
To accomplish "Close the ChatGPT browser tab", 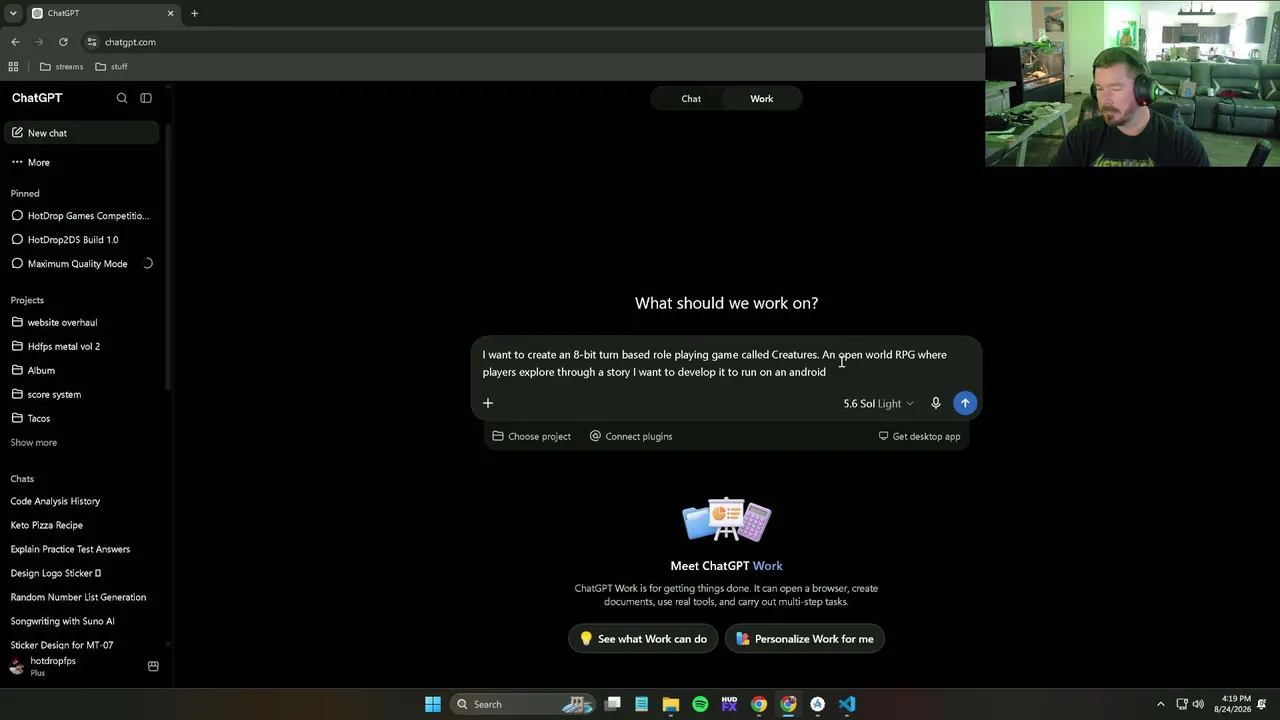I will click(x=170, y=13).
